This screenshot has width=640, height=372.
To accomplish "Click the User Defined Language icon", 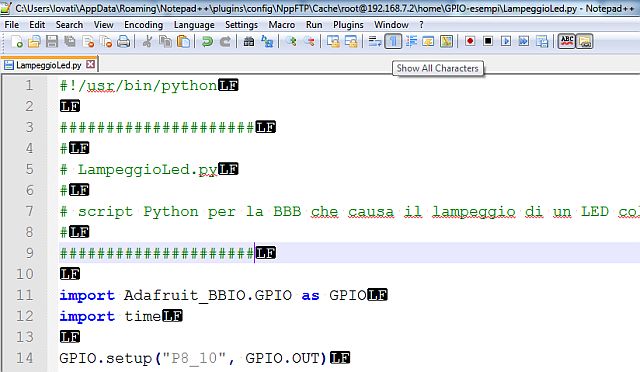I will pyautogui.click(x=428, y=41).
